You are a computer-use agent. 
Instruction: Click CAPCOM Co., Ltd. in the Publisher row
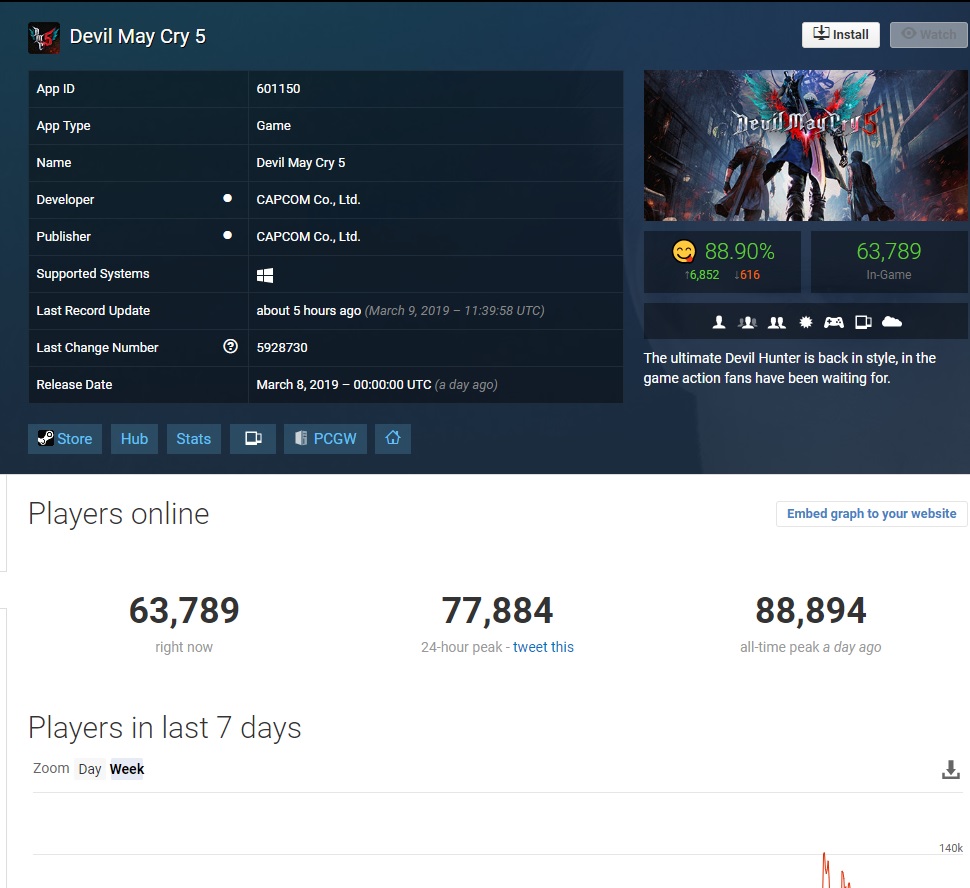(x=308, y=236)
